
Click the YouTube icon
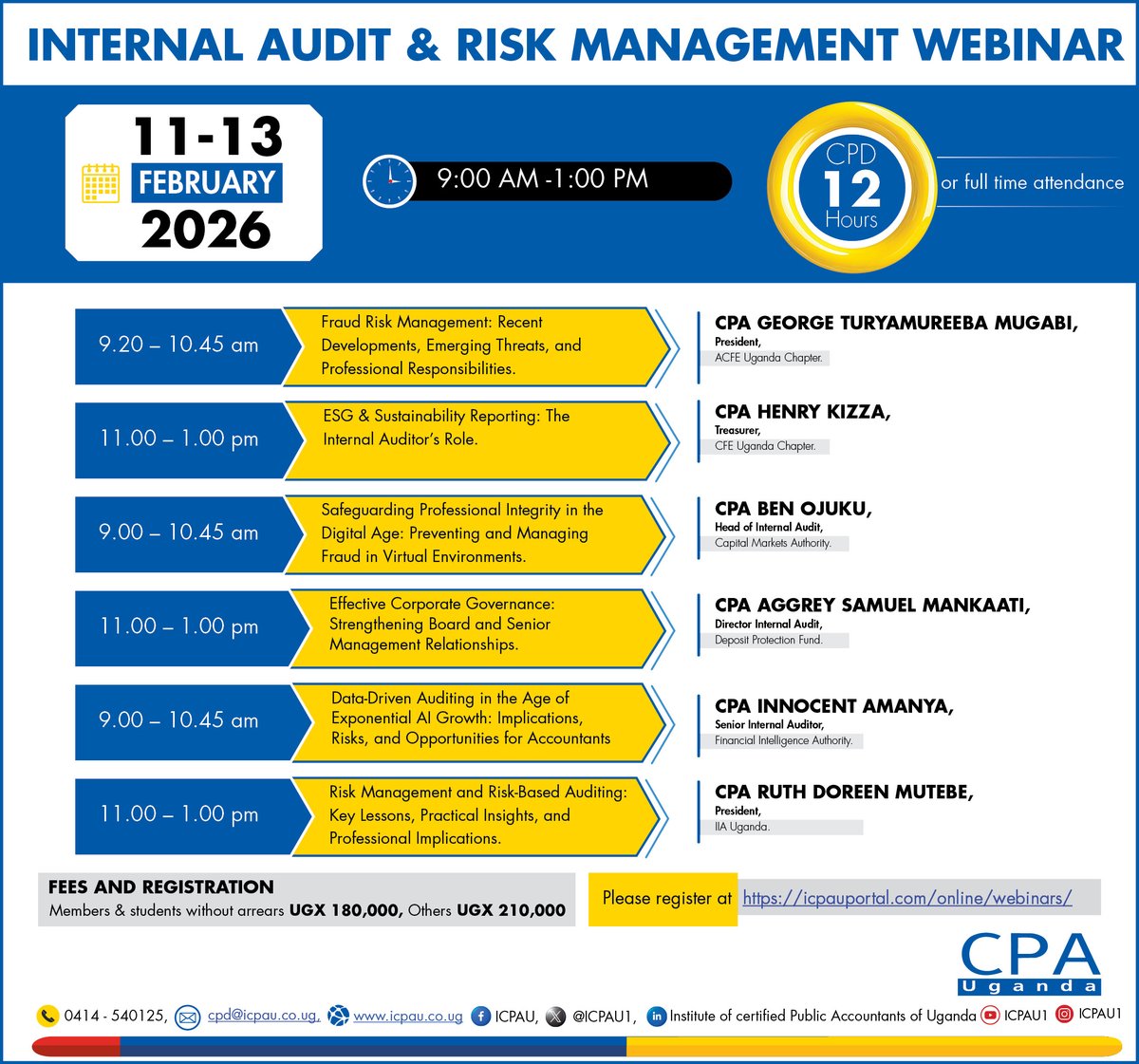(x=990, y=1016)
